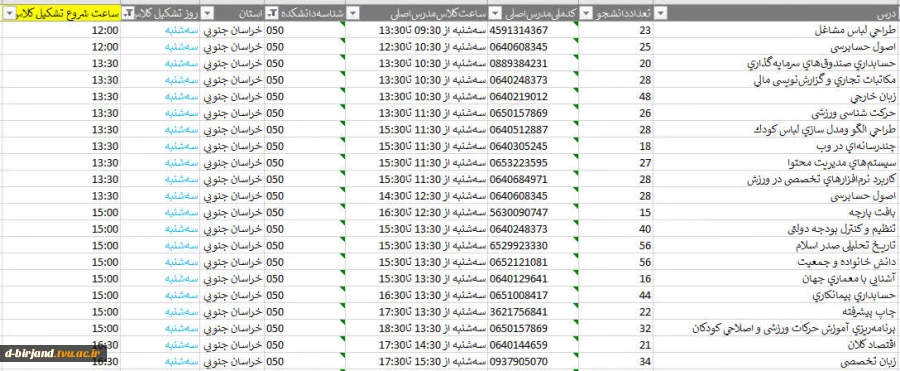Select the اقتصاد كلان course cell
Viewport: 900px width, 371px height.
point(776,346)
